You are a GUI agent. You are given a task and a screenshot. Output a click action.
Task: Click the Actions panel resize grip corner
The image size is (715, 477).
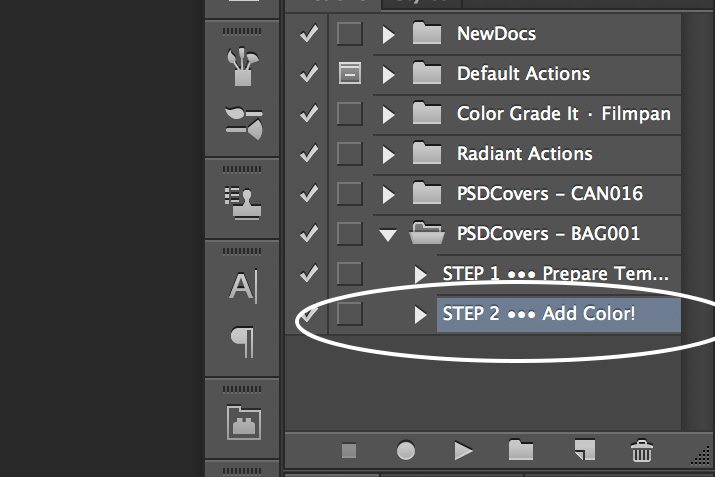(701, 455)
